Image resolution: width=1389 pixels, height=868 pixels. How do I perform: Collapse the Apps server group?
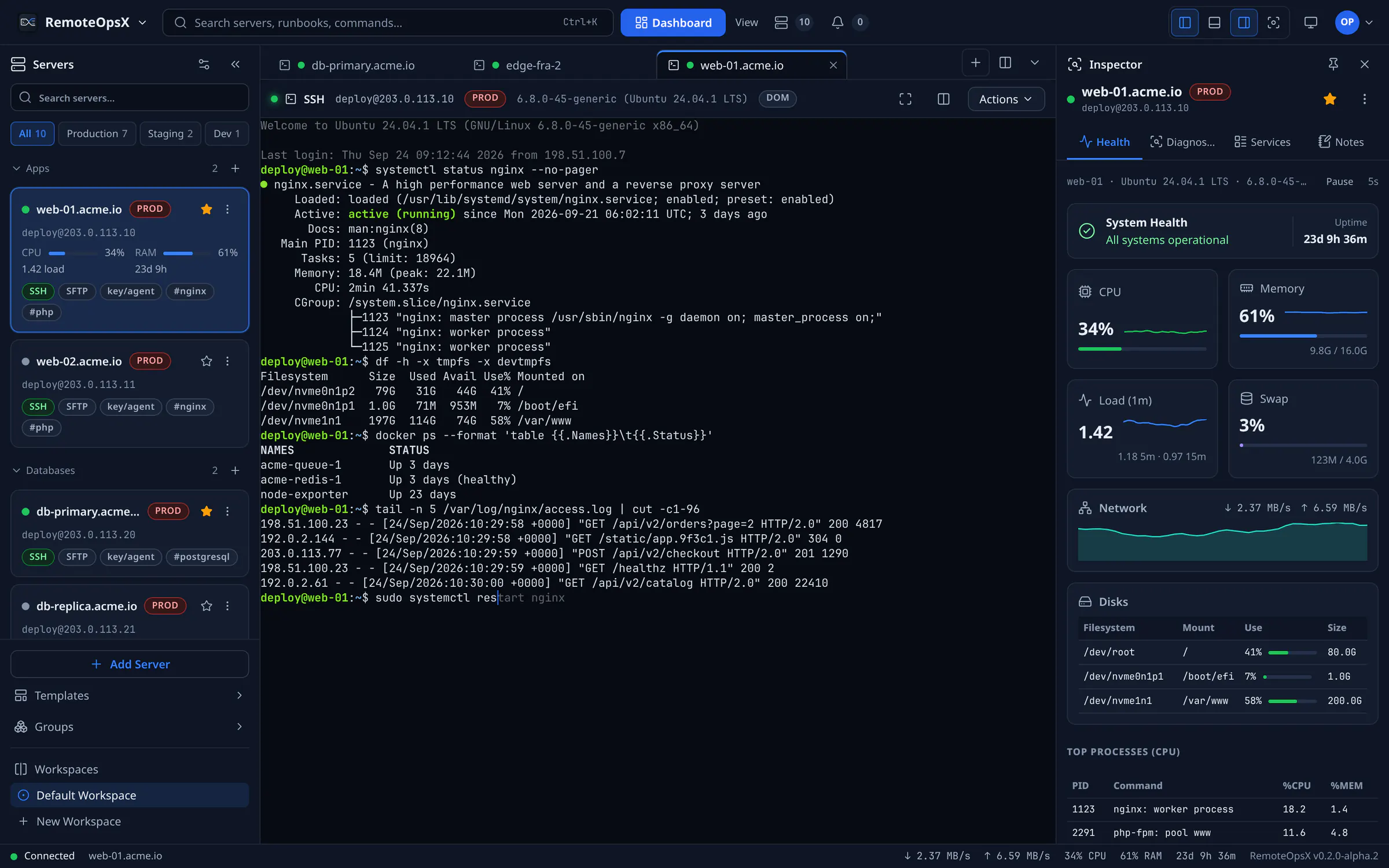click(17, 168)
